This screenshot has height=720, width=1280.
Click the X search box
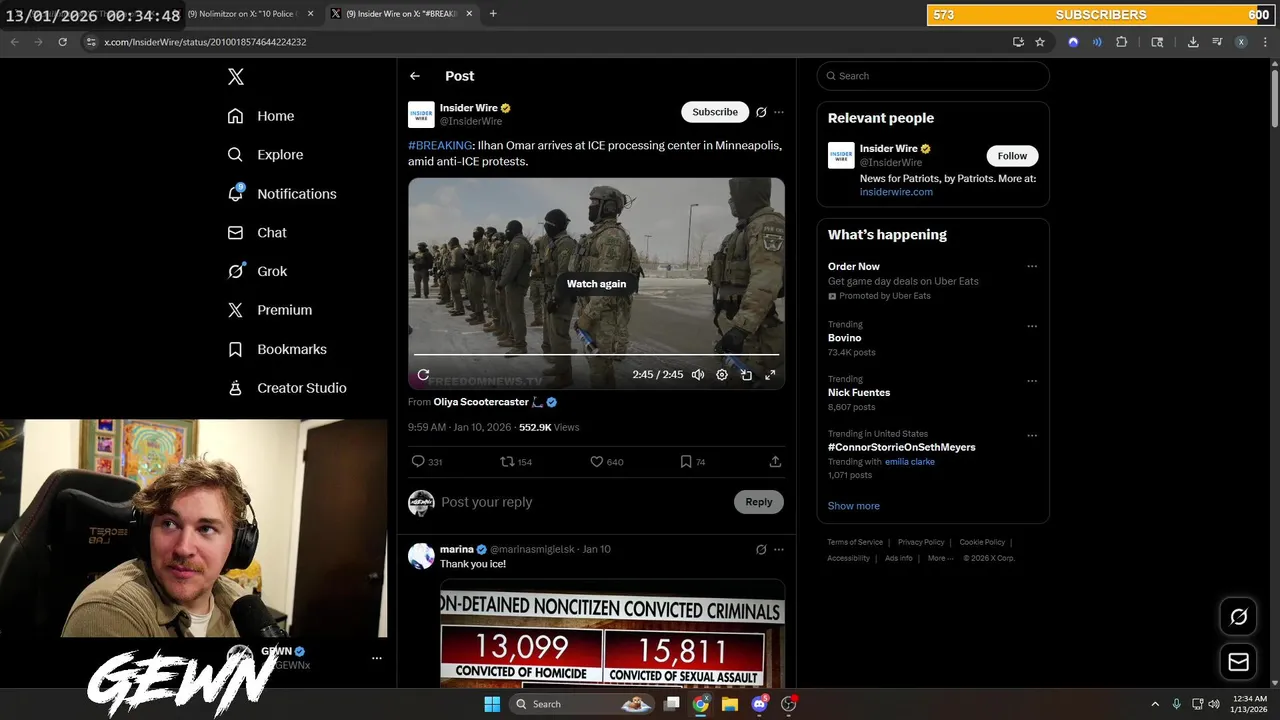(x=933, y=76)
